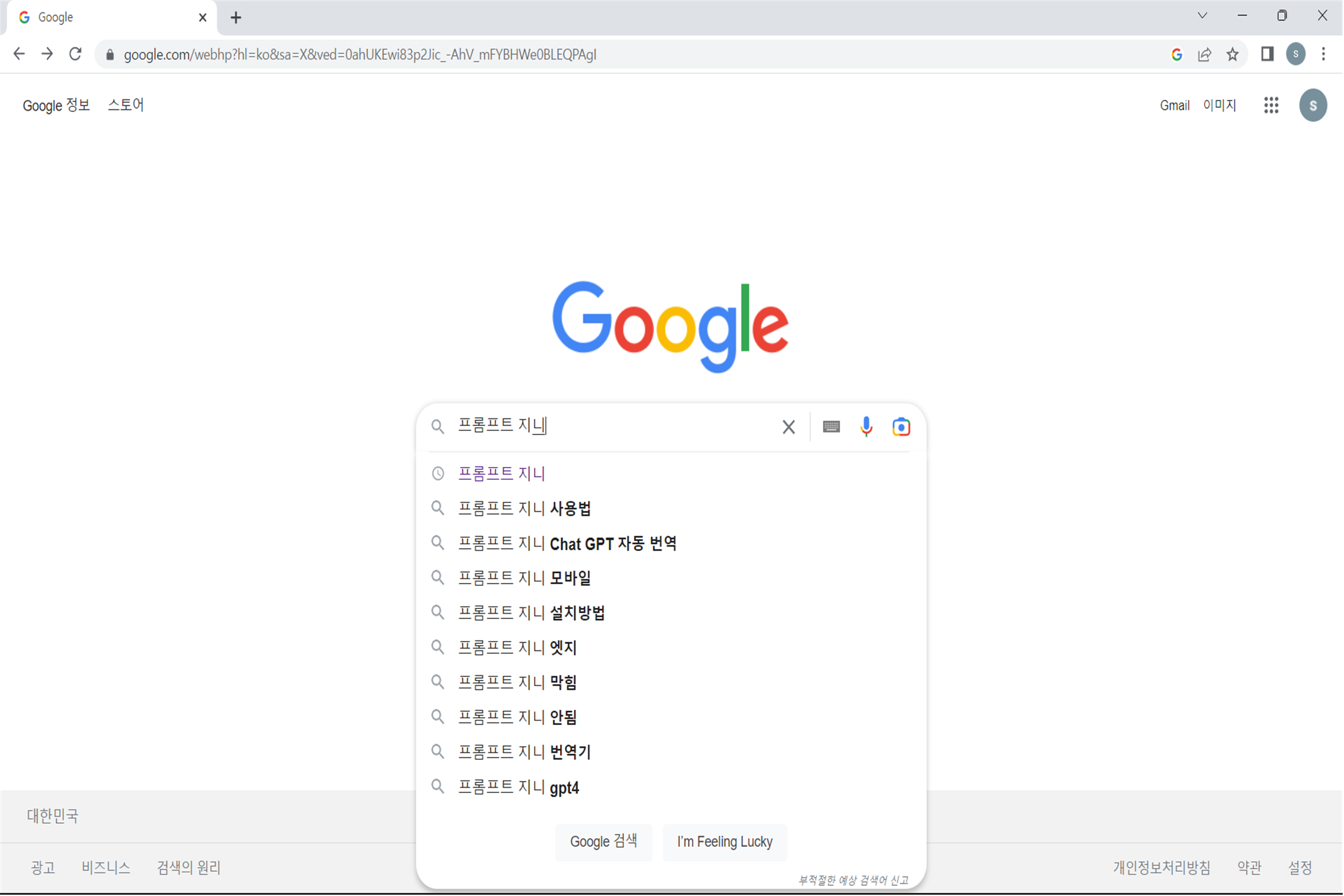Click the Google icon in address bar

[x=1176, y=54]
